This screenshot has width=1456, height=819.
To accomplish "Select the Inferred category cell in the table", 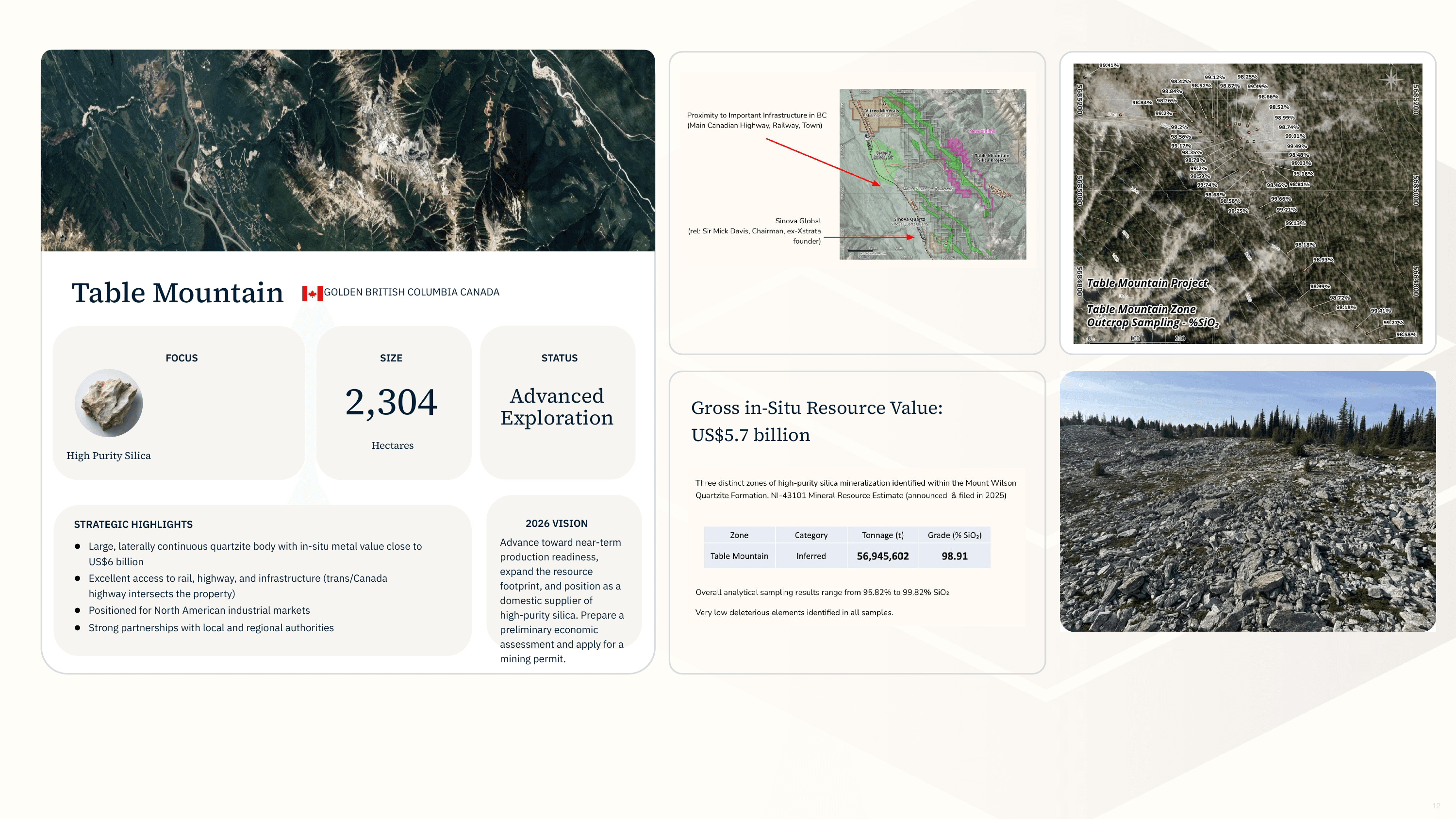I will coord(811,556).
